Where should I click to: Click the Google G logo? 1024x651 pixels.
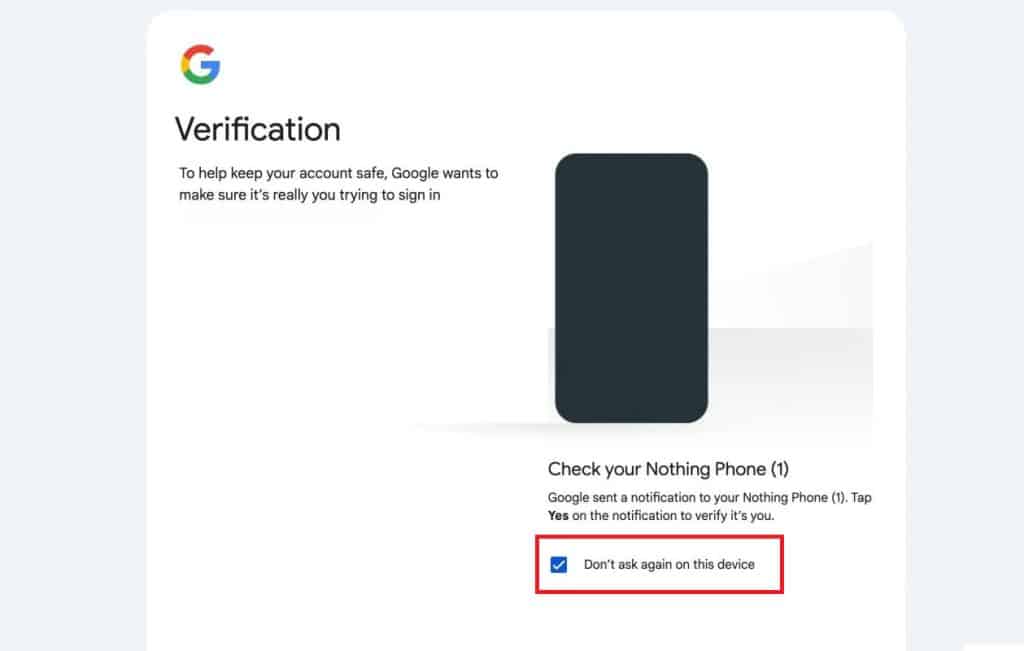tap(201, 64)
